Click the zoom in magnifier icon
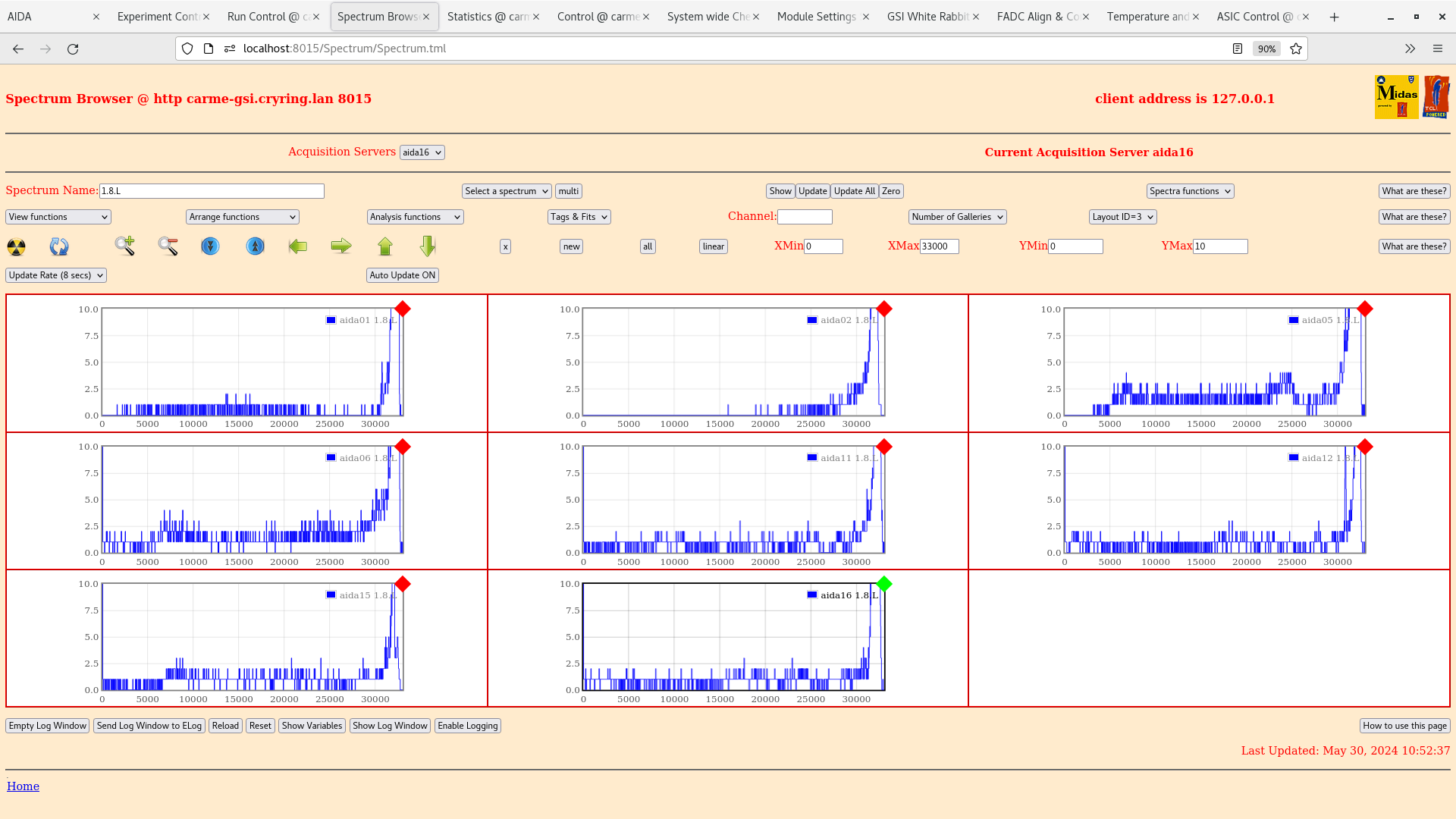The height and width of the screenshot is (819, 1456). (124, 246)
